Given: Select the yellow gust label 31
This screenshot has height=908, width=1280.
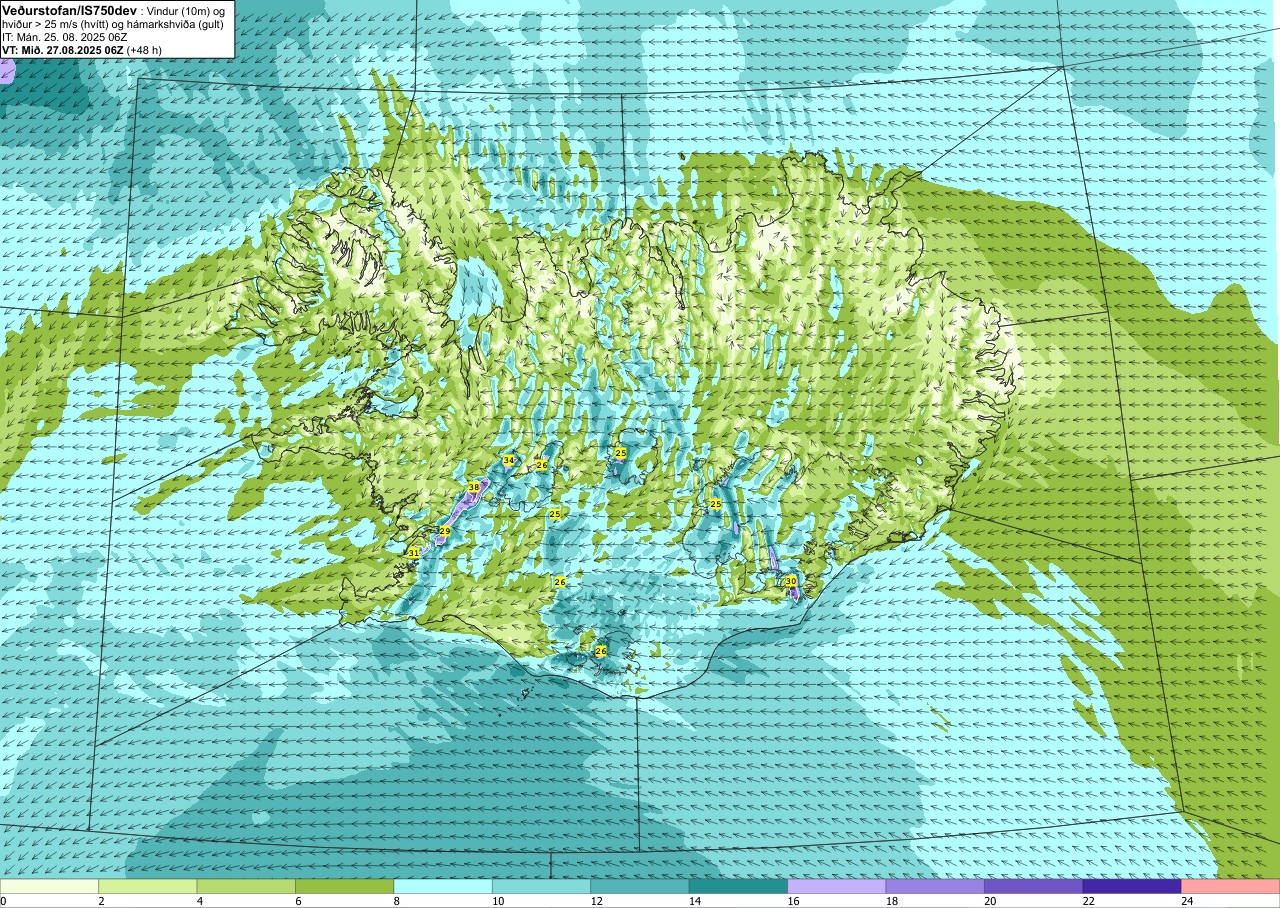Looking at the screenshot, I should point(413,553).
